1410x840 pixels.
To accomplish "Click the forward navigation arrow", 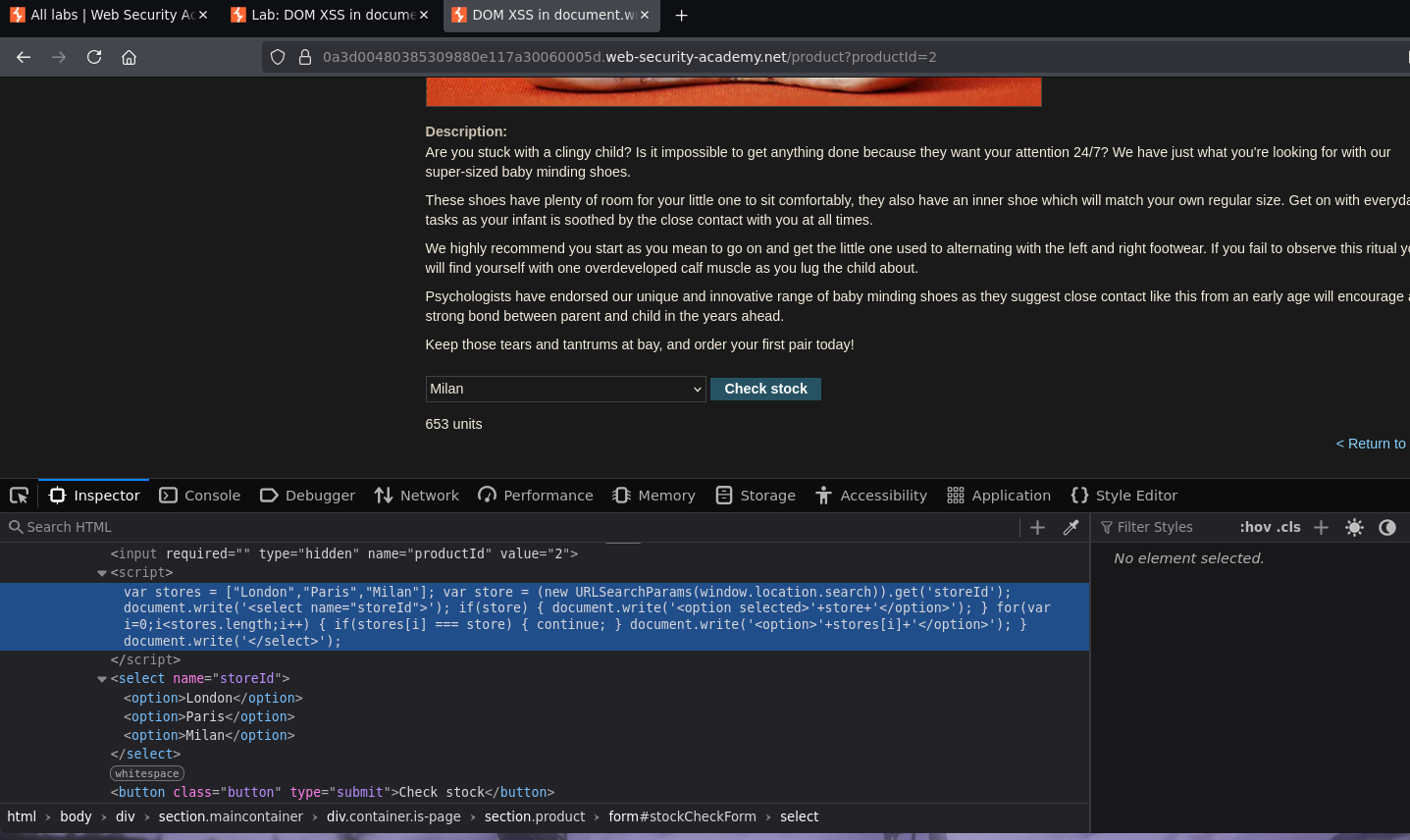I will pos(59,57).
